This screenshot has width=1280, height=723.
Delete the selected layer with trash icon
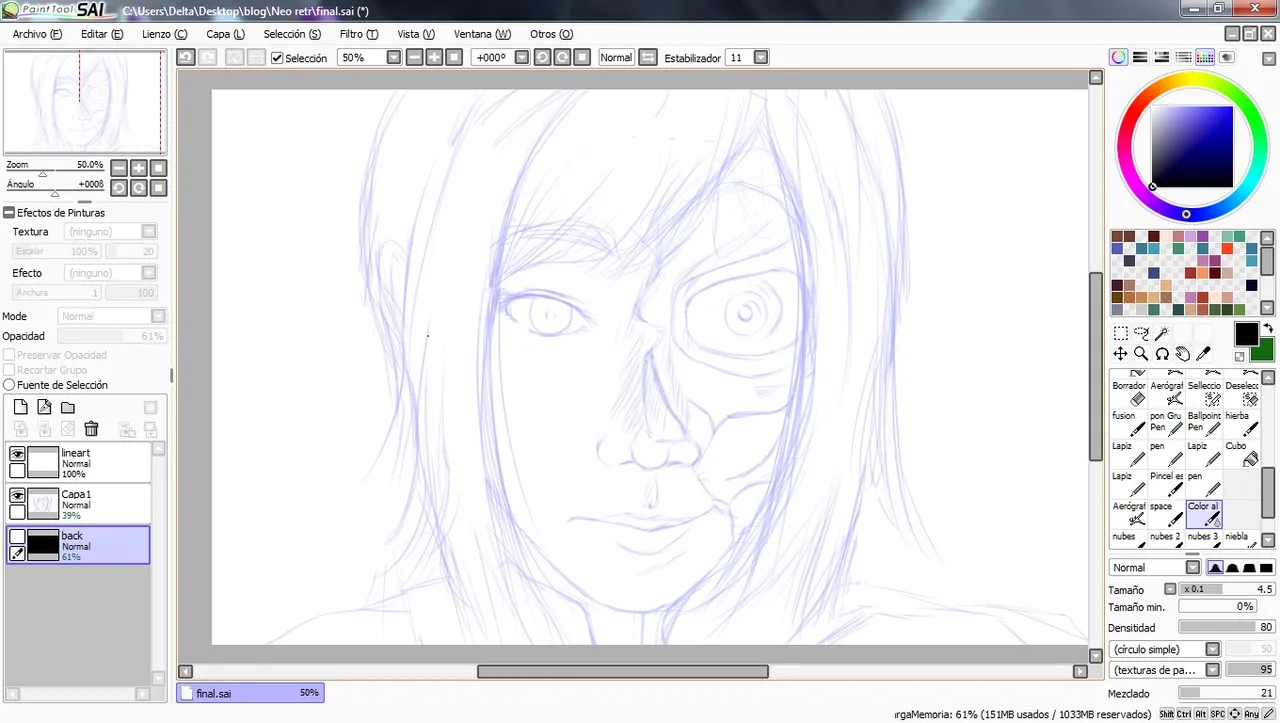[x=91, y=429]
